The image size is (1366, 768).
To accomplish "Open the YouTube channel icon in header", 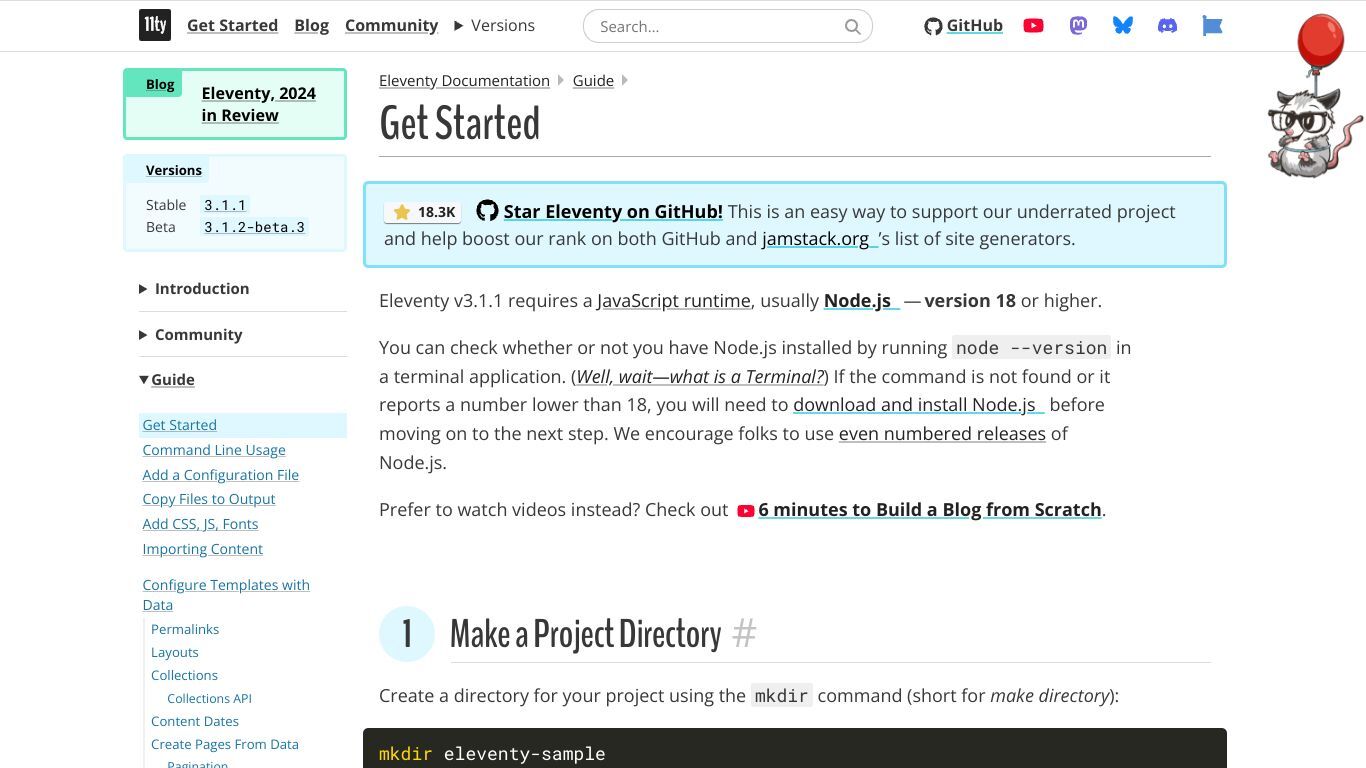I will [x=1033, y=26].
